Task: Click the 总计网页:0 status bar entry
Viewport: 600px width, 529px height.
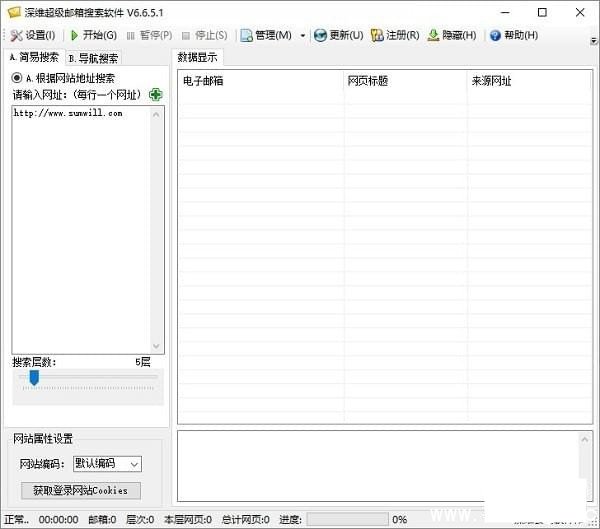Action: 245,520
